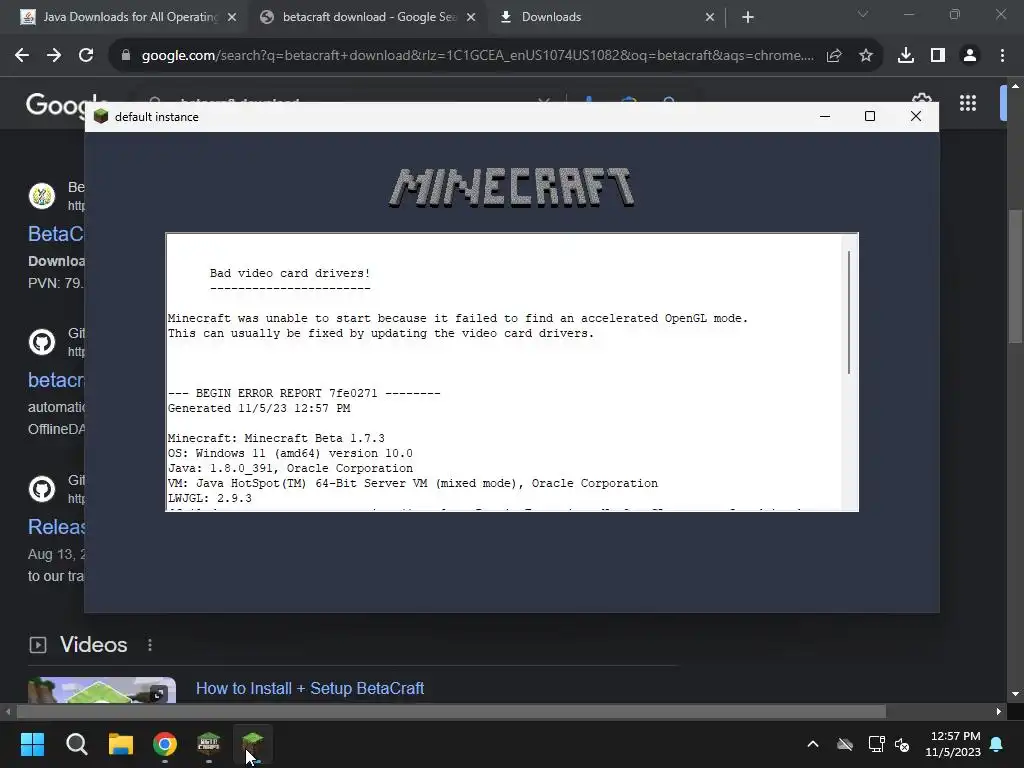Image resolution: width=1024 pixels, height=768 pixels.
Task: Open Windows Start menu
Action: 33,744
